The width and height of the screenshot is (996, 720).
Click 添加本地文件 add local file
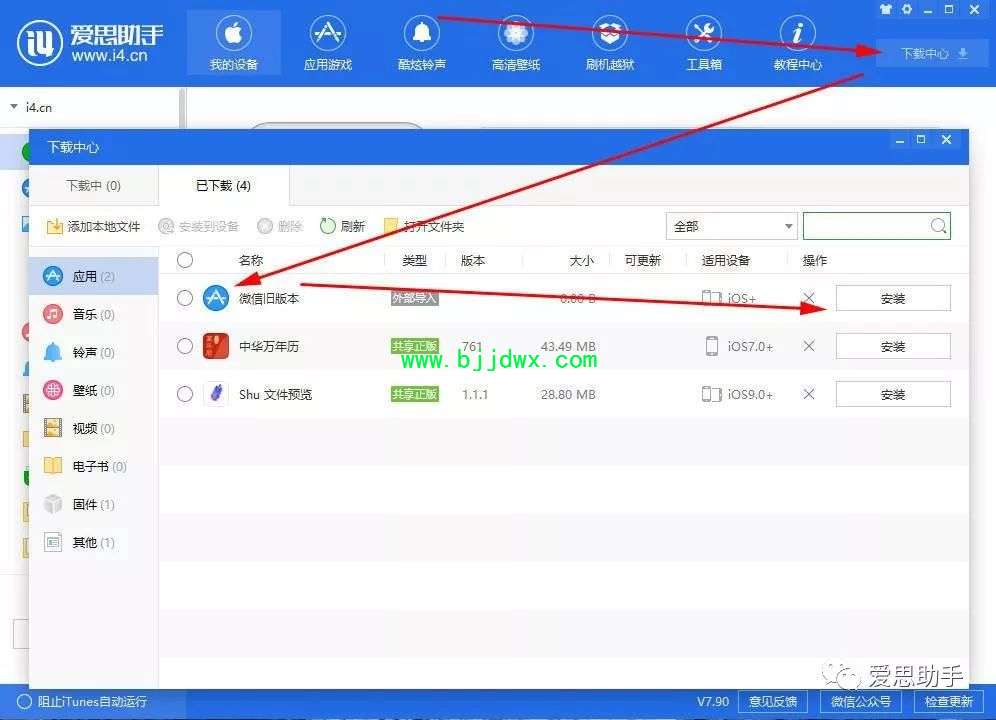(x=94, y=226)
